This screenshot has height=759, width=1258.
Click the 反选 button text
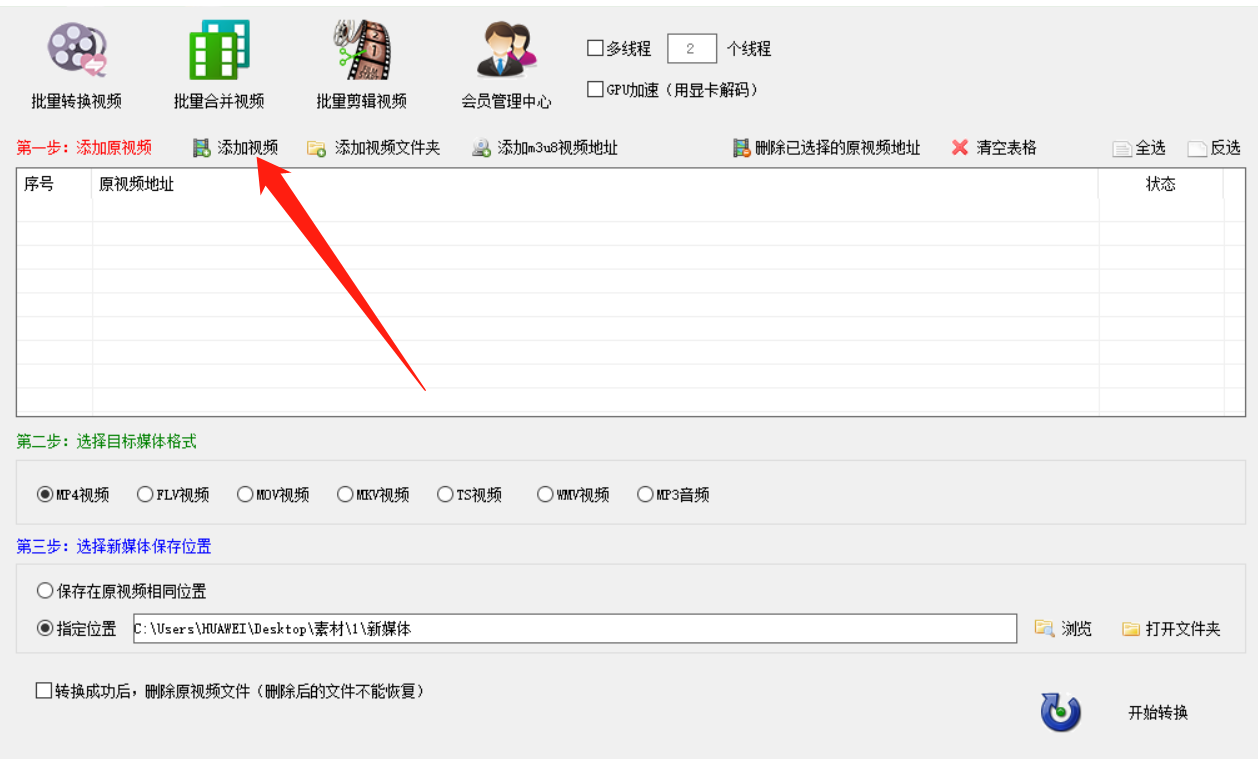(1226, 148)
